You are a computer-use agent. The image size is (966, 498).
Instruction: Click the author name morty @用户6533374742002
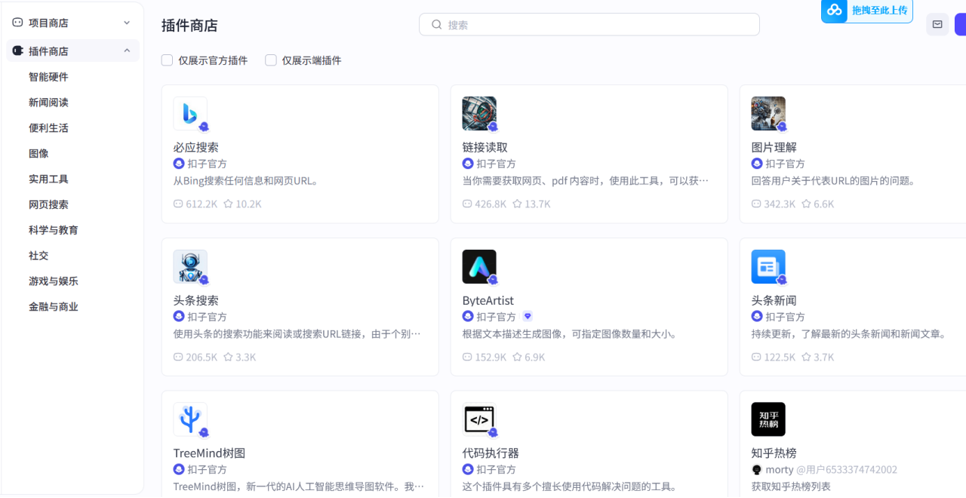point(831,470)
